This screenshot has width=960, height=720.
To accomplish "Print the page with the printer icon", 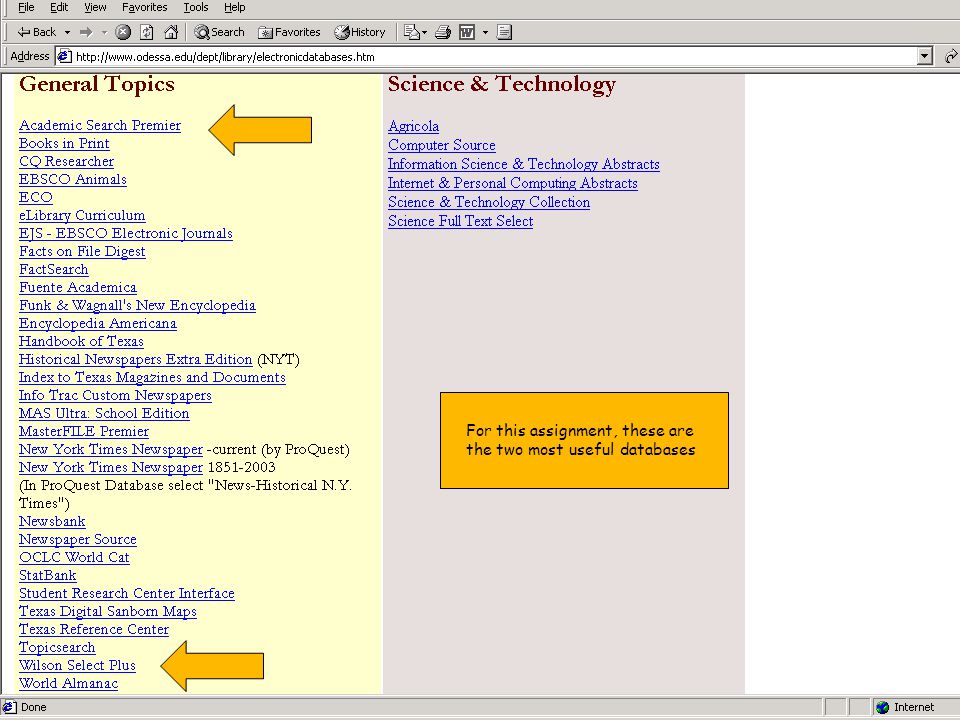I will pyautogui.click(x=443, y=32).
